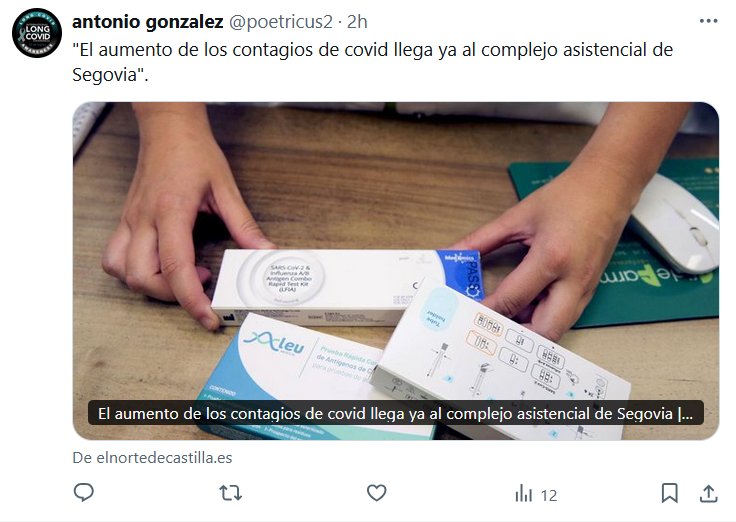The image size is (736, 522).
Task: Follow the De elnortedecastilla.es source link
Action: tap(152, 458)
